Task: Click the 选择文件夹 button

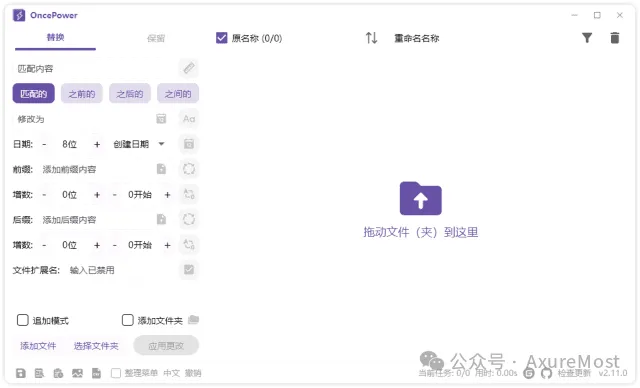Action: coord(96,346)
